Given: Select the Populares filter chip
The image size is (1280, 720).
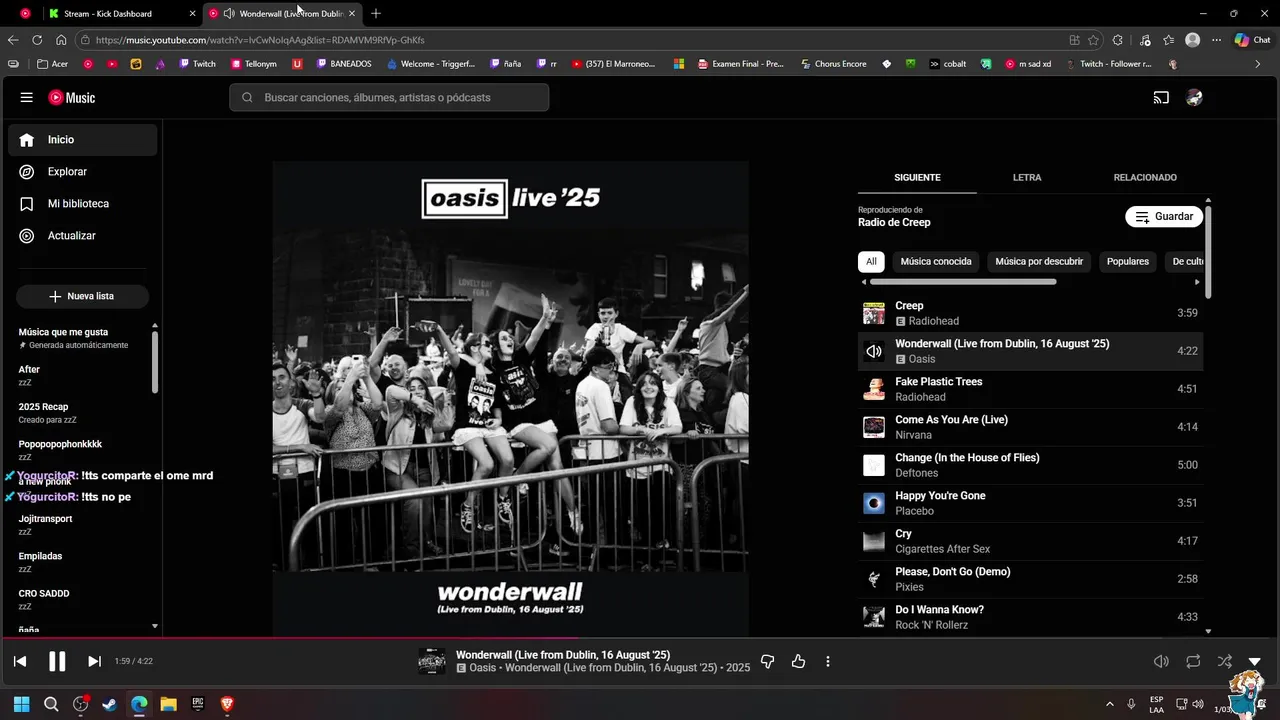Looking at the screenshot, I should point(1128,262).
